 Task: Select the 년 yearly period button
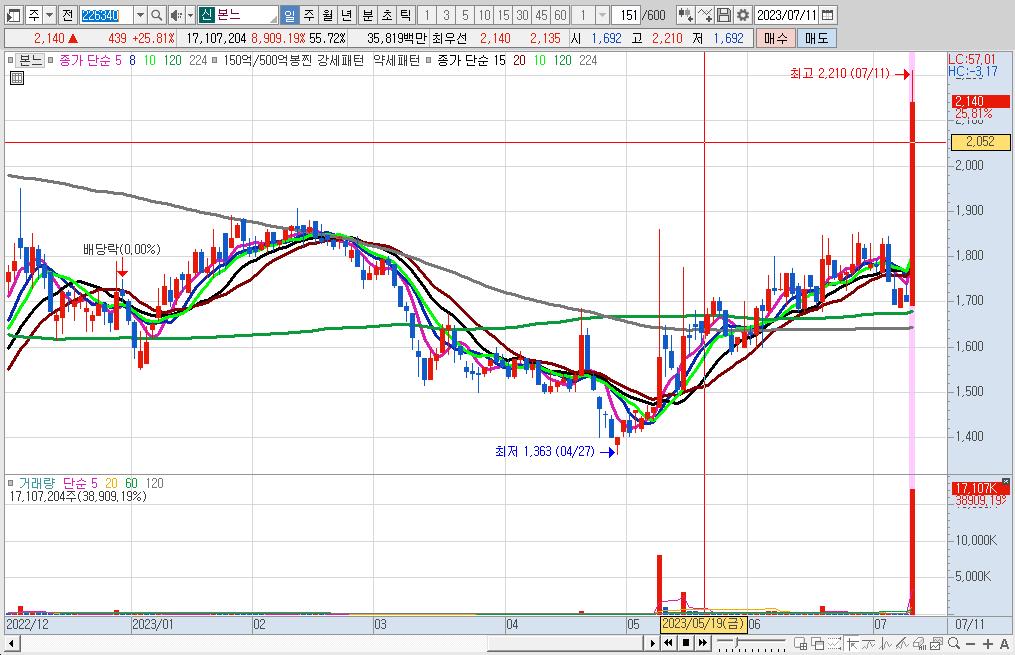coord(346,14)
